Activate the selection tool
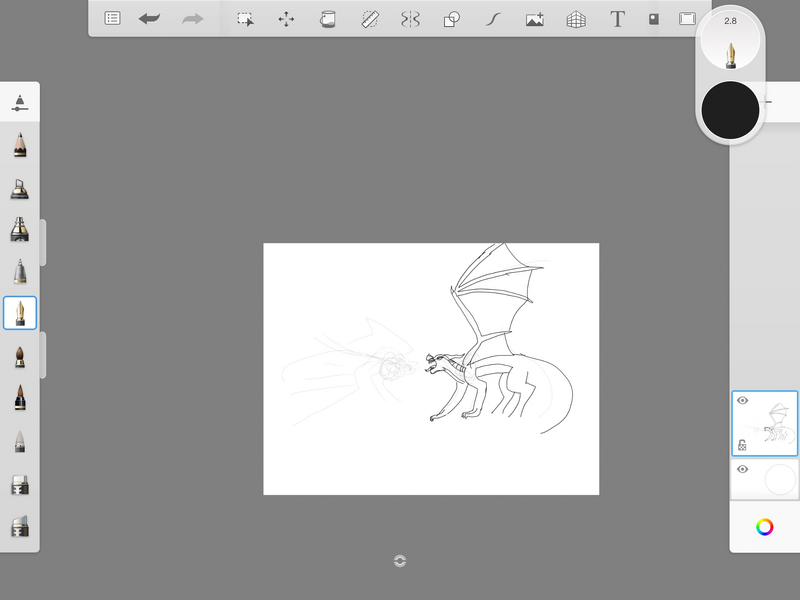This screenshot has height=600, width=800. [245, 19]
